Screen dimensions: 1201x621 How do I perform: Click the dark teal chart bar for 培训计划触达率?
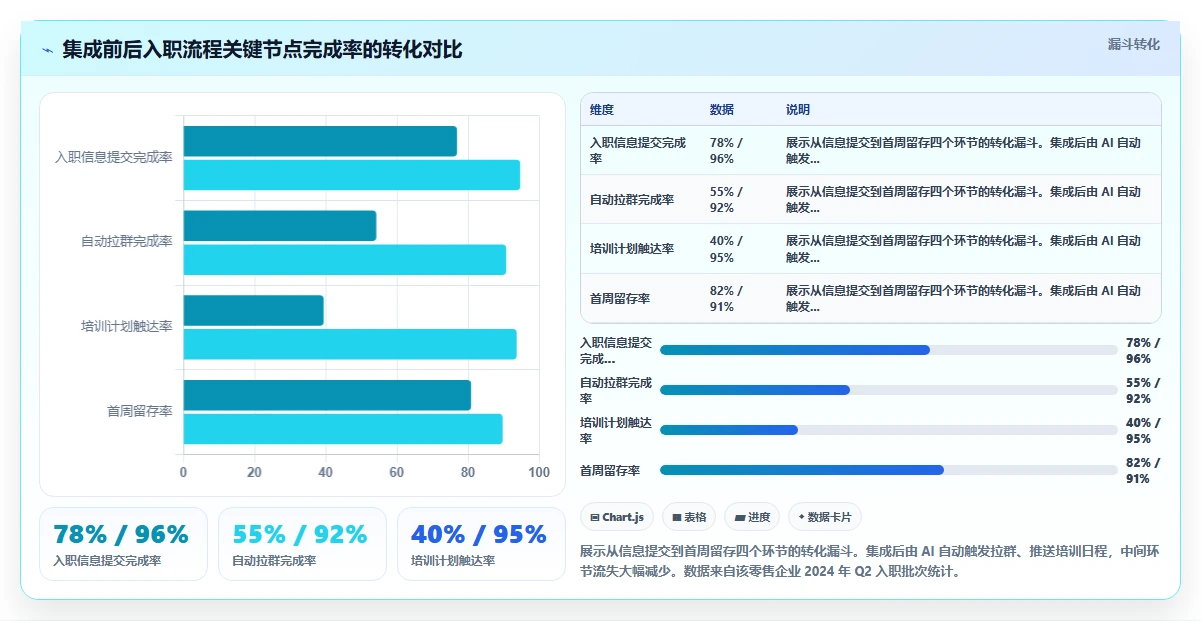click(253, 310)
